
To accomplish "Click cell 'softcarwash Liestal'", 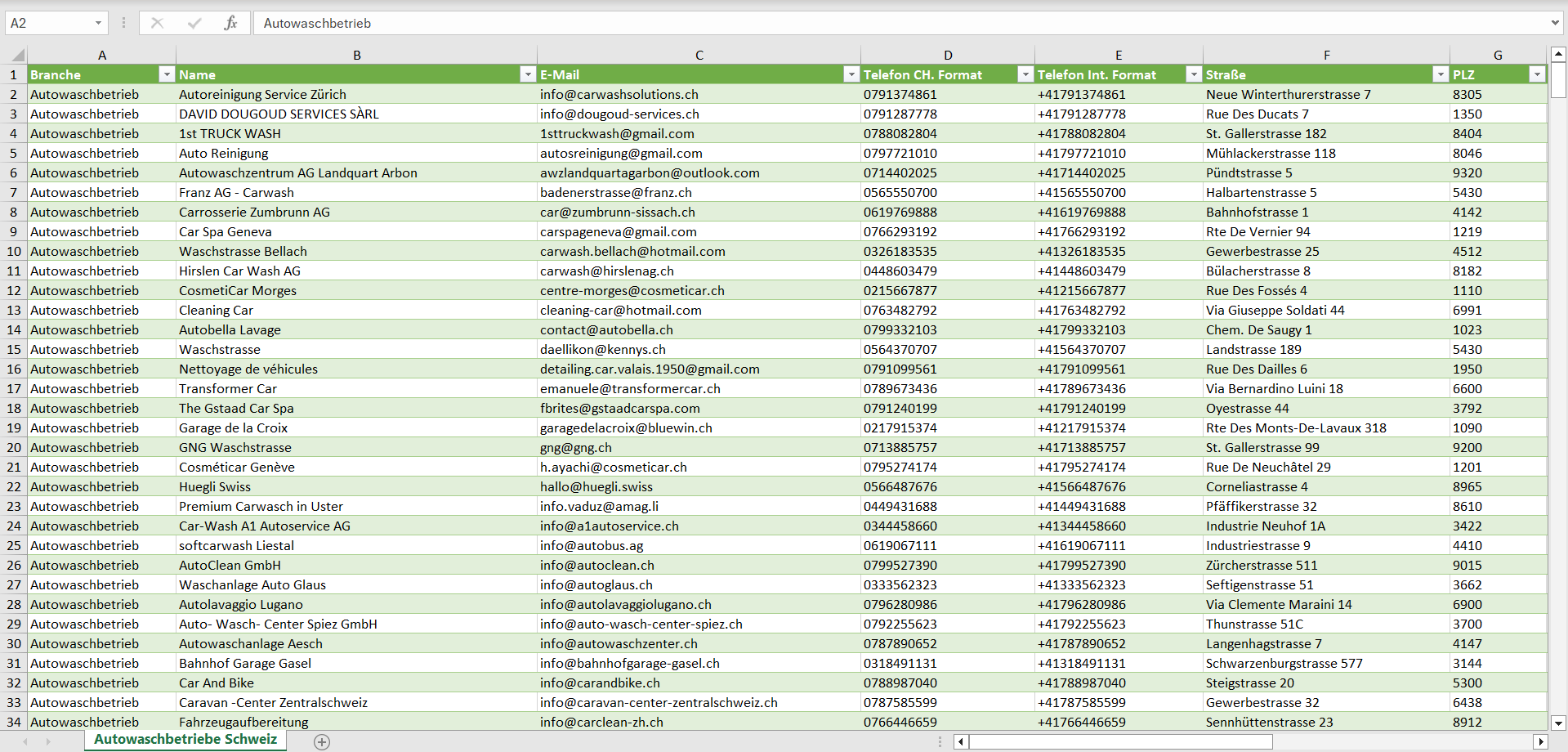I will [x=356, y=545].
